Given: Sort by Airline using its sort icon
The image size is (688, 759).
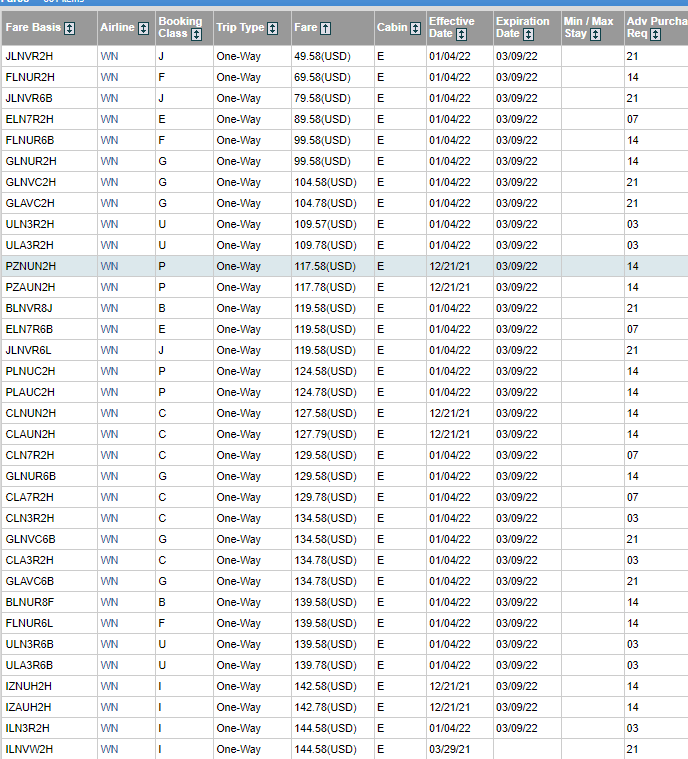Looking at the screenshot, I should (x=143, y=28).
